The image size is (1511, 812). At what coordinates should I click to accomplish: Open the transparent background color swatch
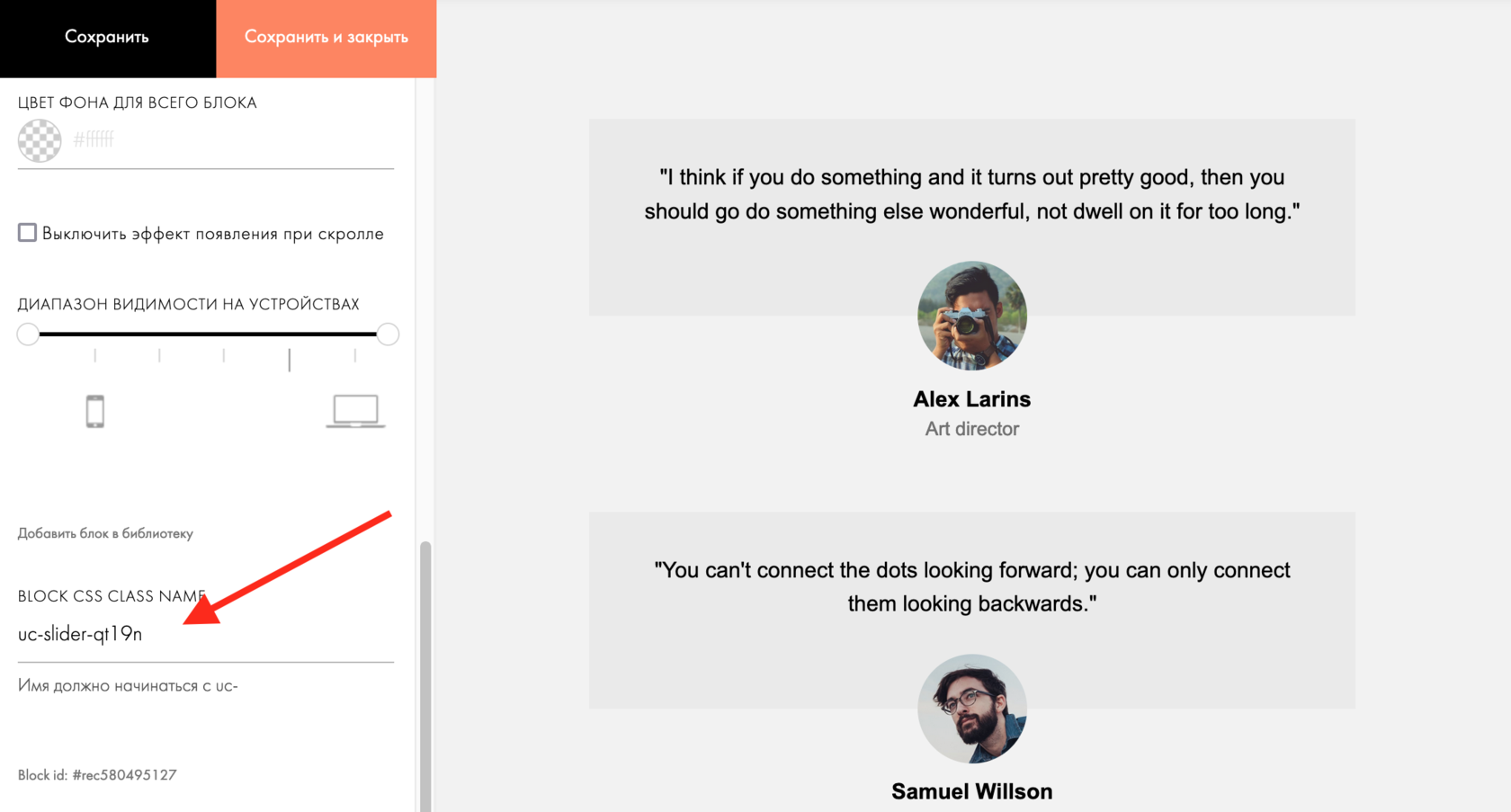click(40, 140)
